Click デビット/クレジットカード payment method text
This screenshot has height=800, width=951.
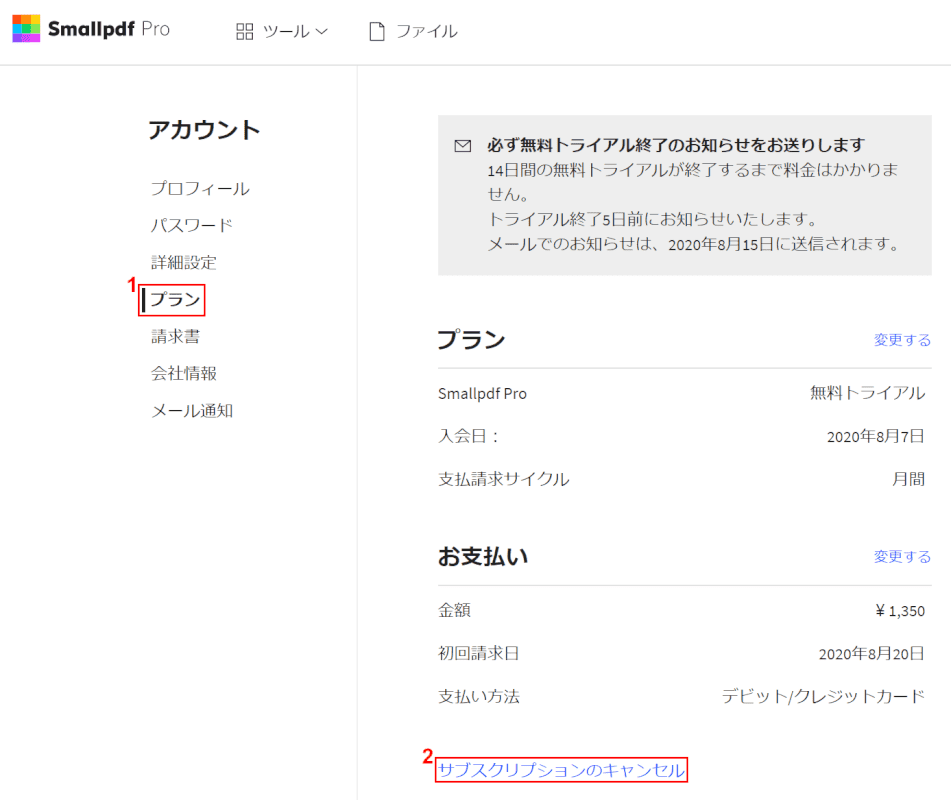(x=823, y=697)
